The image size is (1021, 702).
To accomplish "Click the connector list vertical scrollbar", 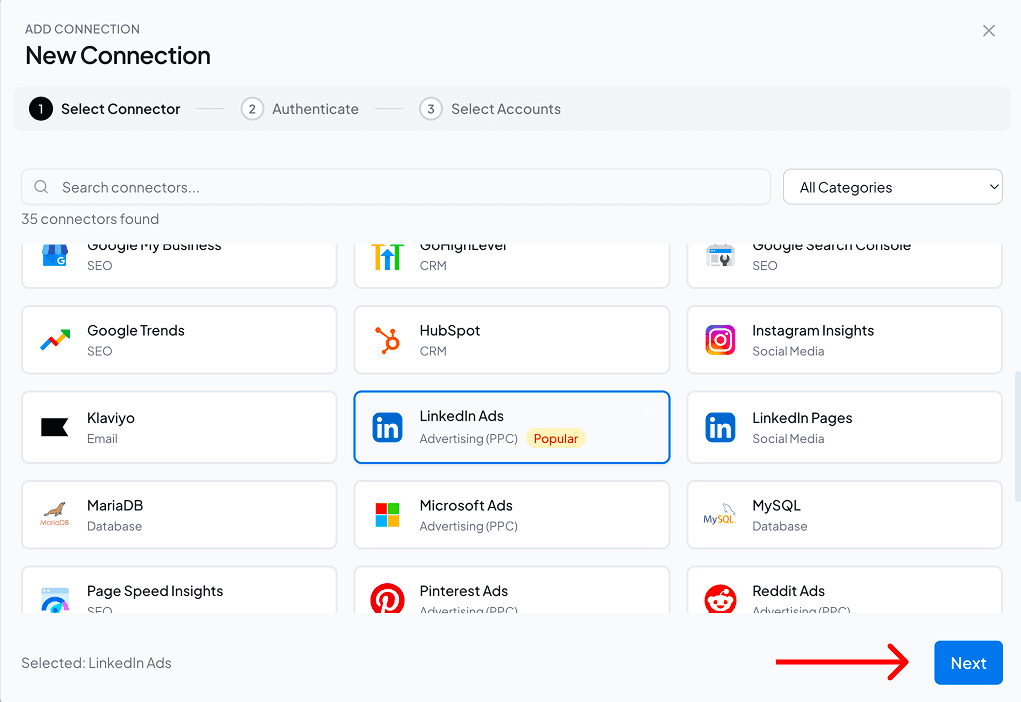I will coord(1017,436).
